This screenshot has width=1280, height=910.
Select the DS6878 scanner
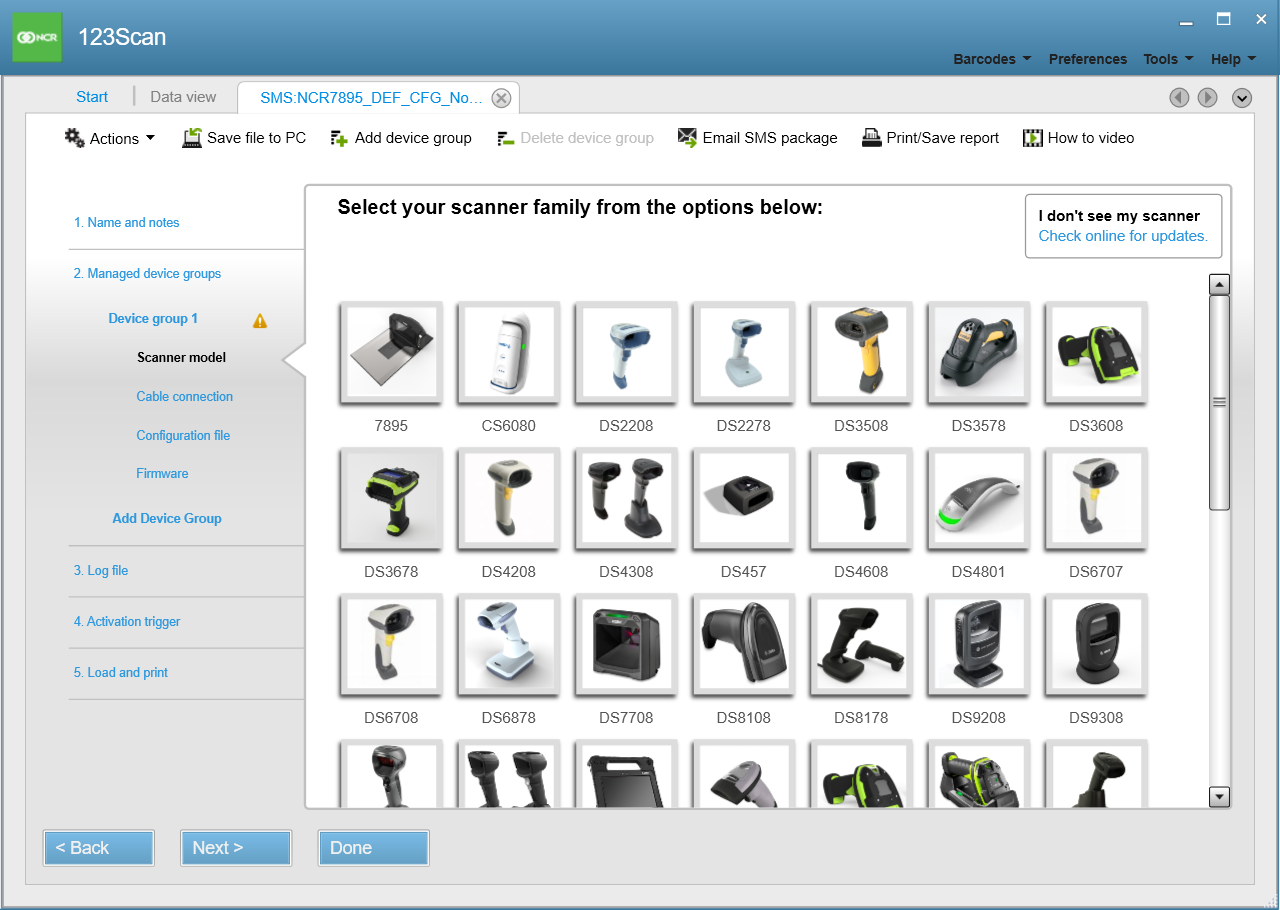[x=508, y=645]
